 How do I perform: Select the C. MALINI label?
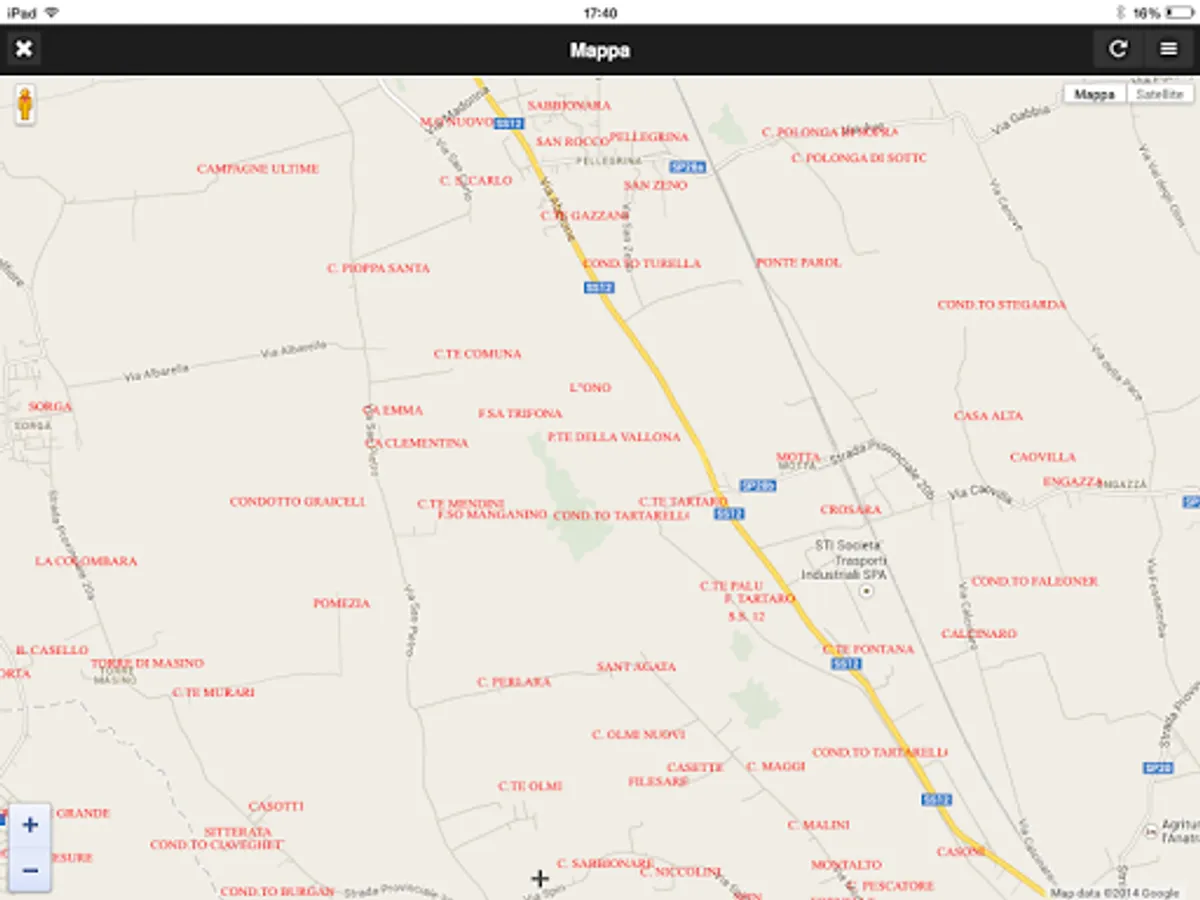pyautogui.click(x=818, y=826)
